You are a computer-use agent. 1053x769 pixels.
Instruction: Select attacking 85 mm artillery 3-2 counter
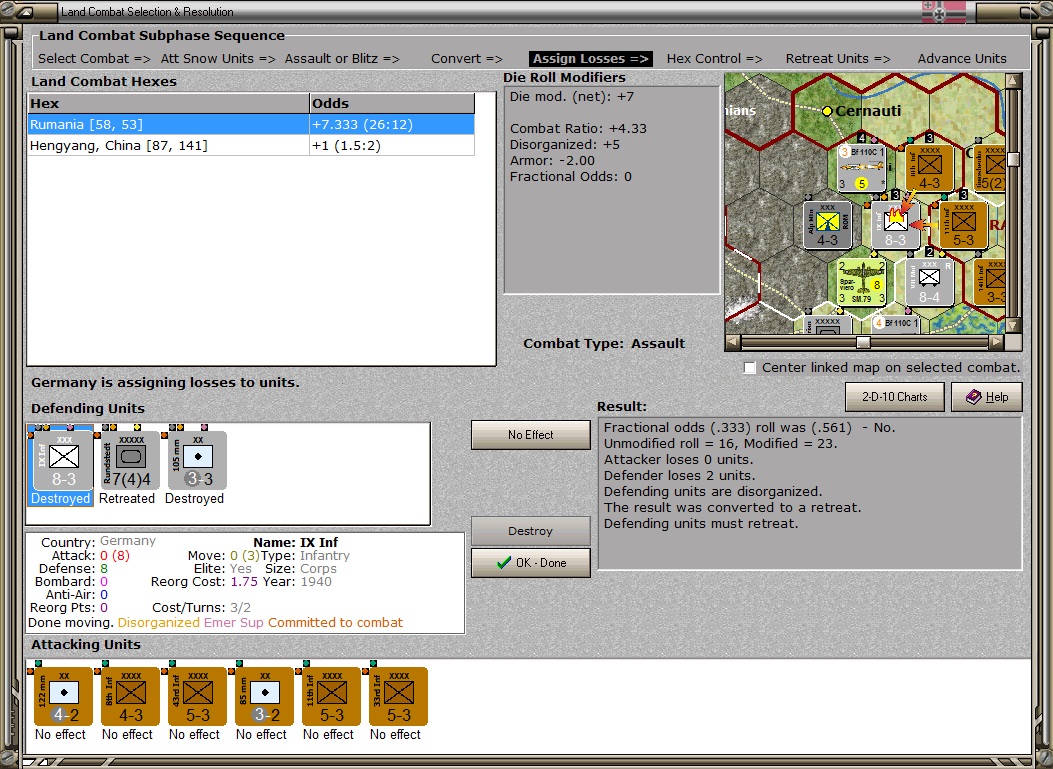[265, 696]
